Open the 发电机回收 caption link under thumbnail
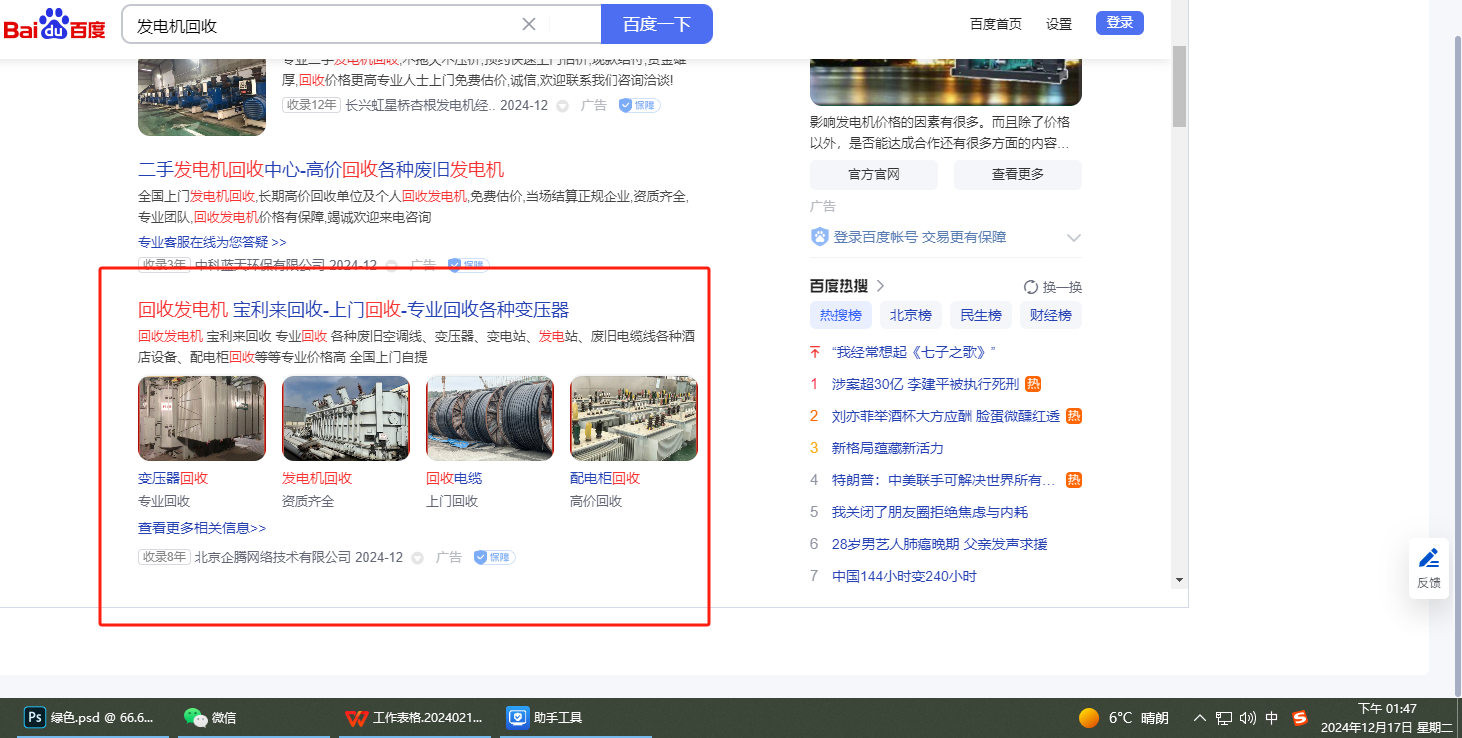Image resolution: width=1462 pixels, height=738 pixels. [x=317, y=478]
